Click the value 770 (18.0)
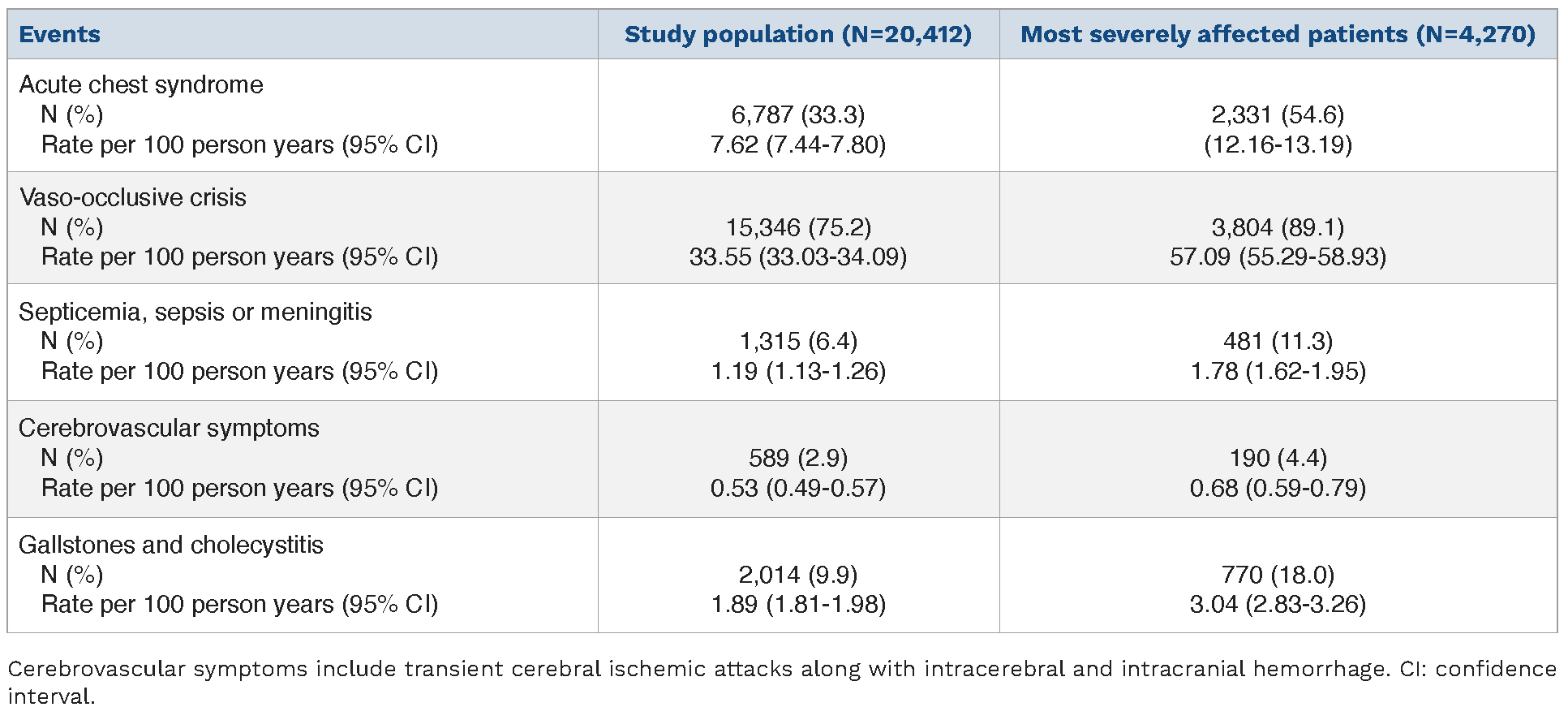 [x=1278, y=575]
